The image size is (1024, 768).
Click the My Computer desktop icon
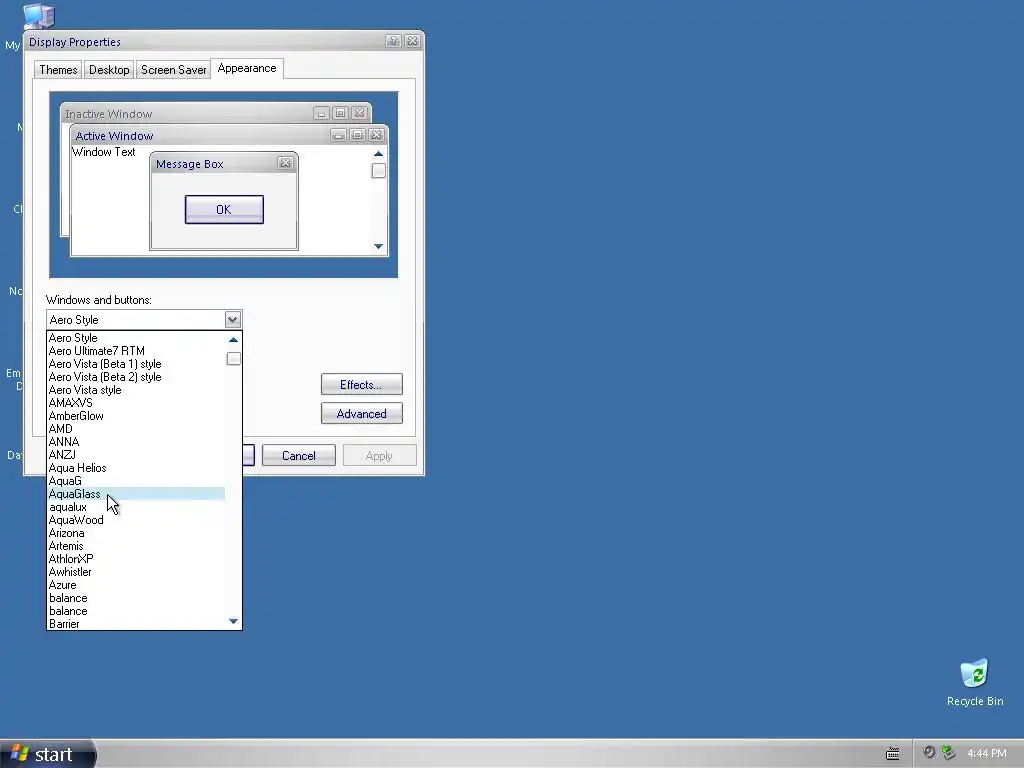38,16
